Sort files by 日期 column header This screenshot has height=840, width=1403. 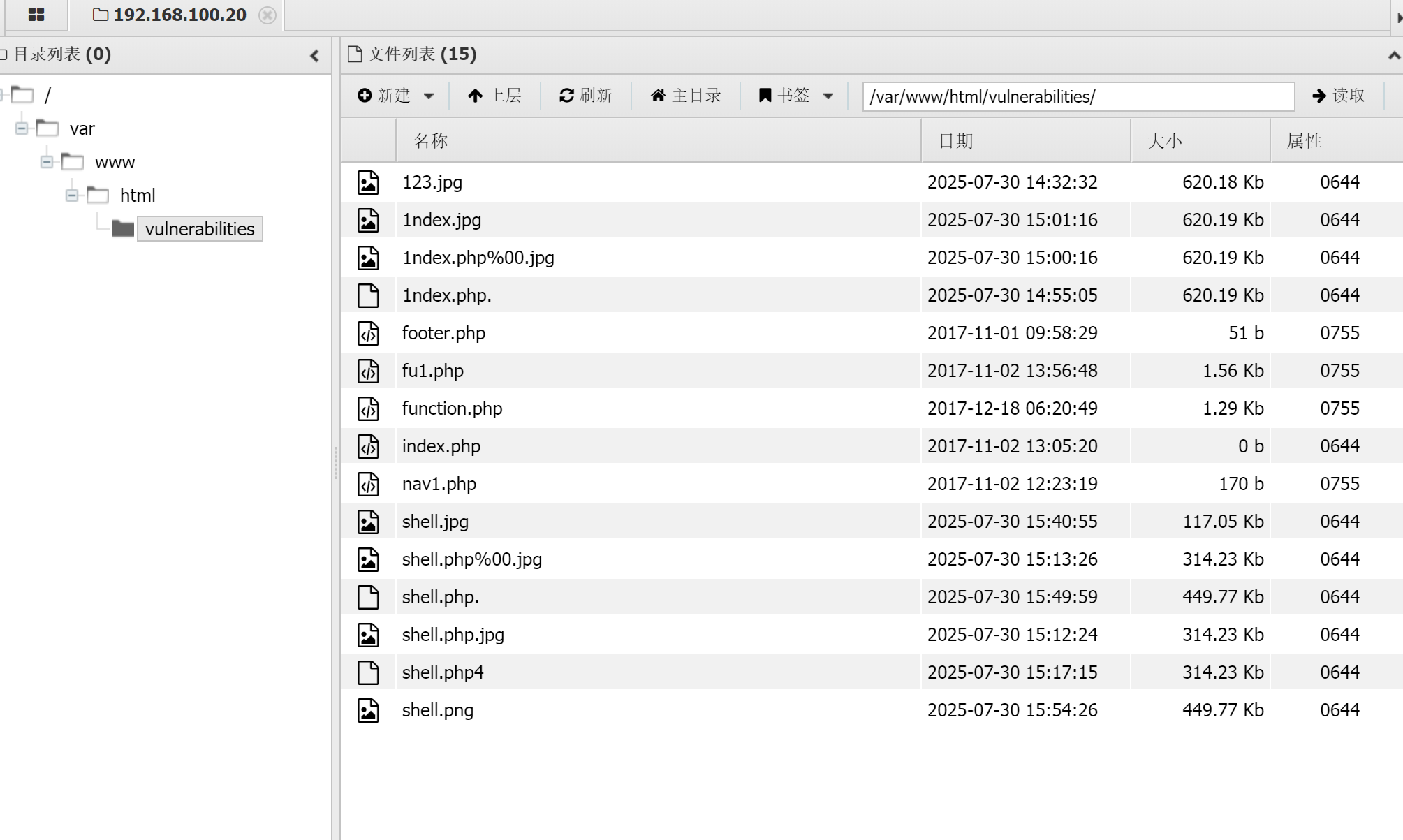pyautogui.click(x=955, y=141)
